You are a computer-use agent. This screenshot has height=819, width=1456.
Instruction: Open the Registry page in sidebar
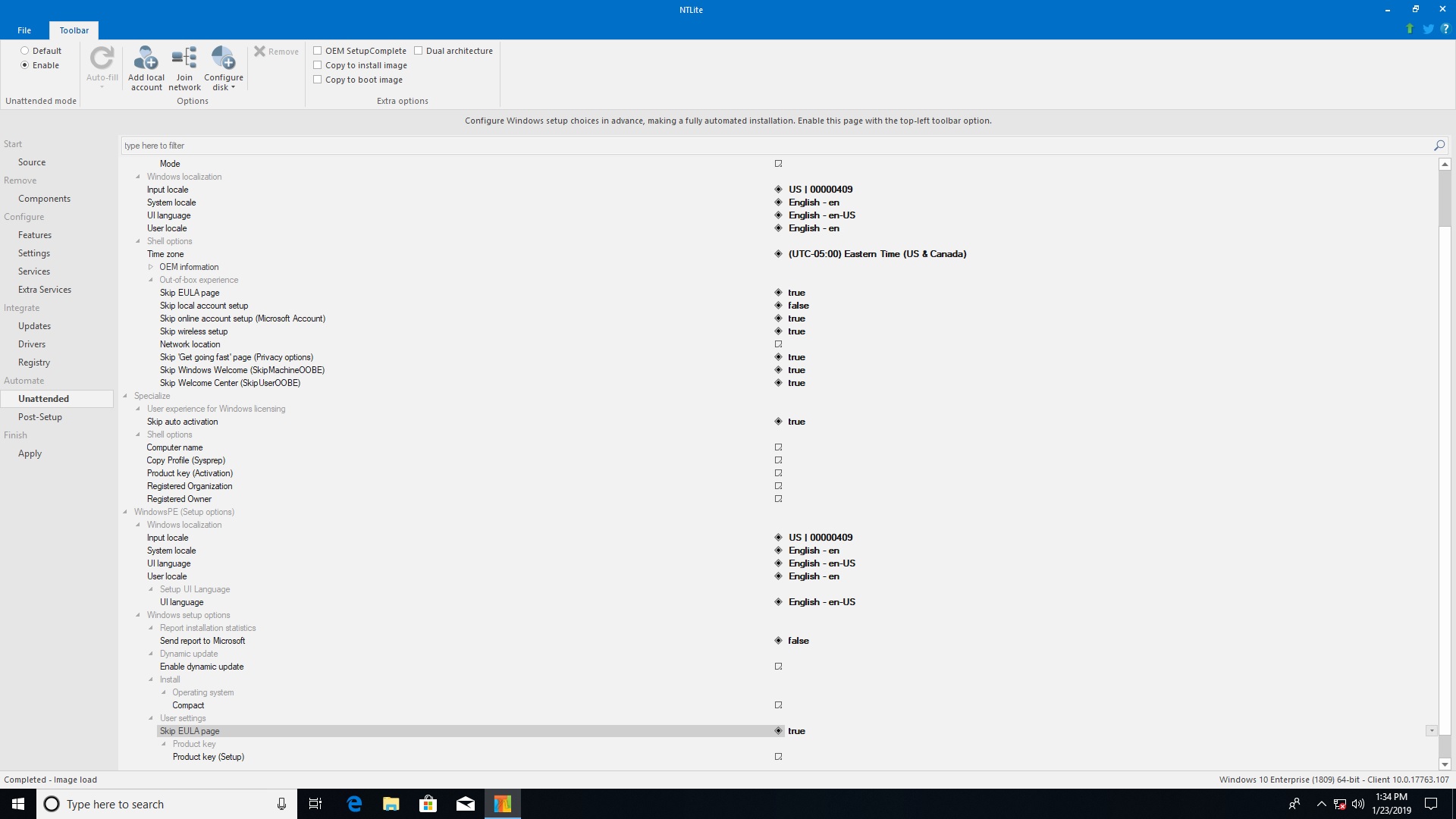[x=34, y=362]
